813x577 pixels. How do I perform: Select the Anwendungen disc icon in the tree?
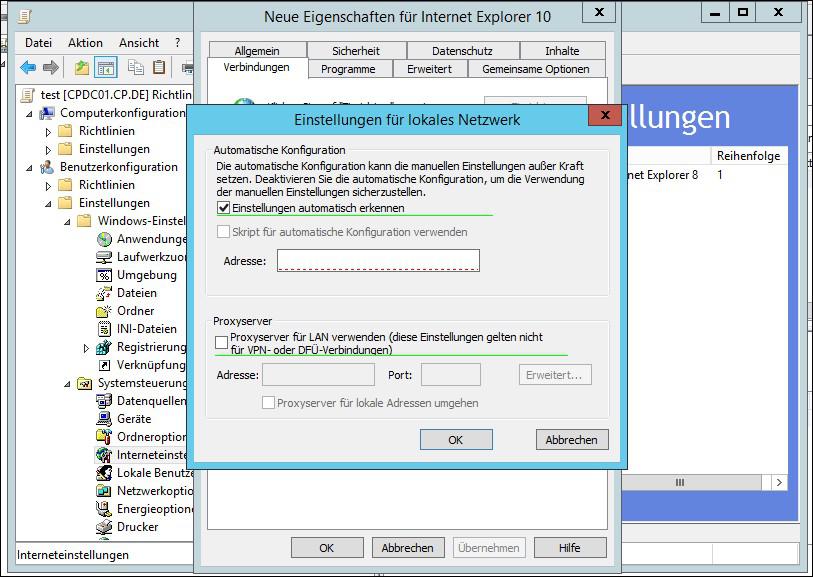pyautogui.click(x=104, y=239)
